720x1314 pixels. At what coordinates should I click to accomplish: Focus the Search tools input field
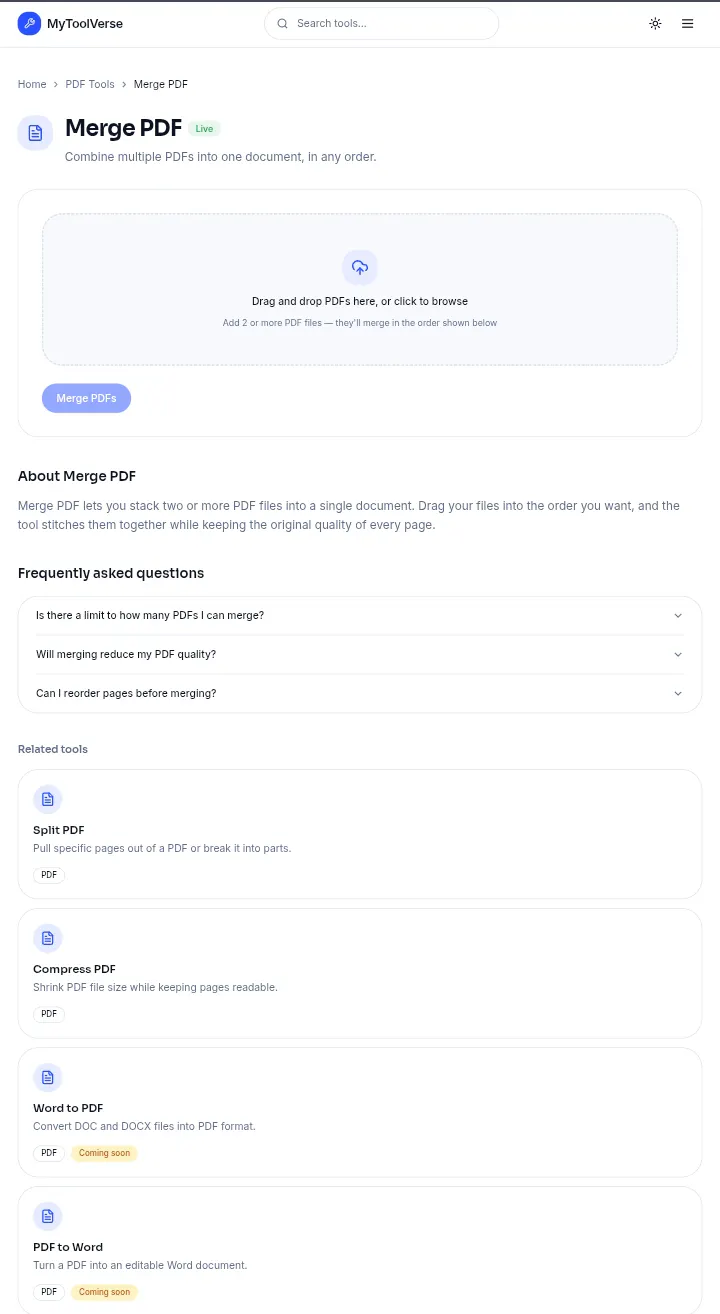(x=381, y=24)
